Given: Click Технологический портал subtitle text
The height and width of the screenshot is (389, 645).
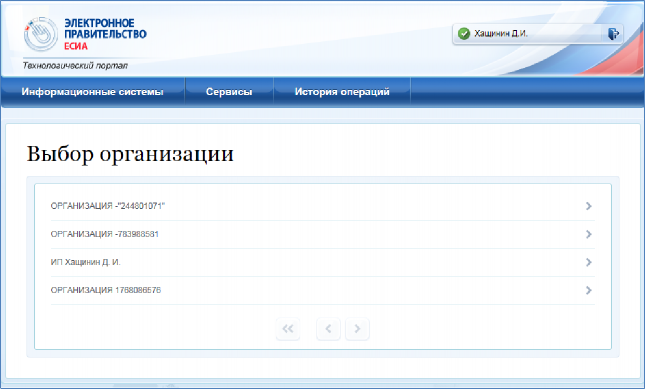Looking at the screenshot, I should [75, 66].
